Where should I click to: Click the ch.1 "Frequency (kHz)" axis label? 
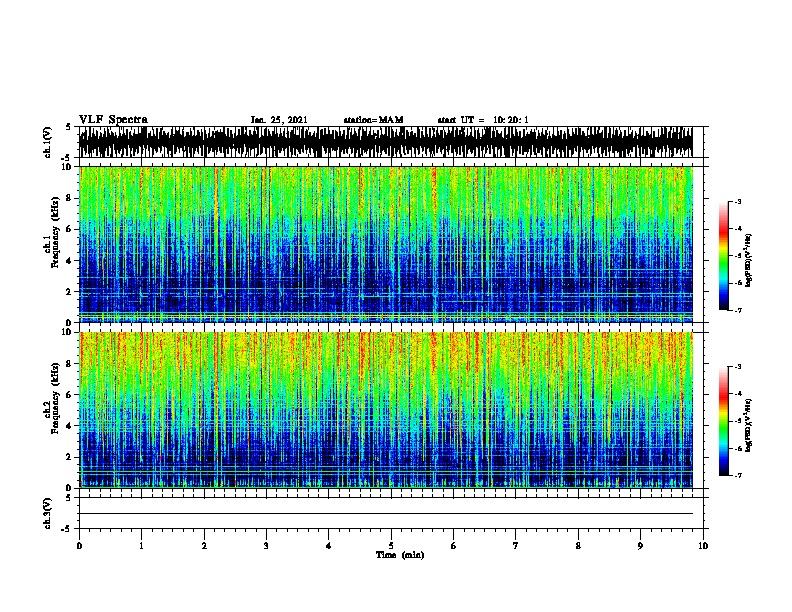pyautogui.click(x=55, y=232)
